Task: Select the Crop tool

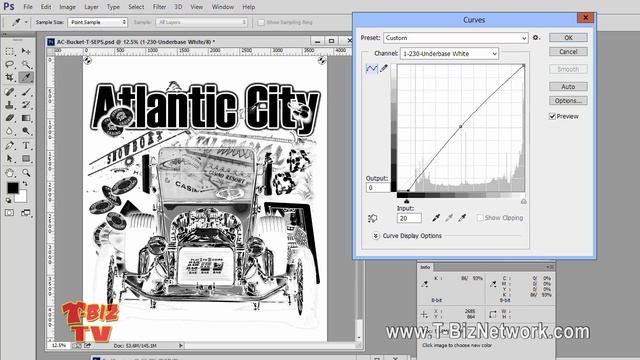Action: pos(9,77)
